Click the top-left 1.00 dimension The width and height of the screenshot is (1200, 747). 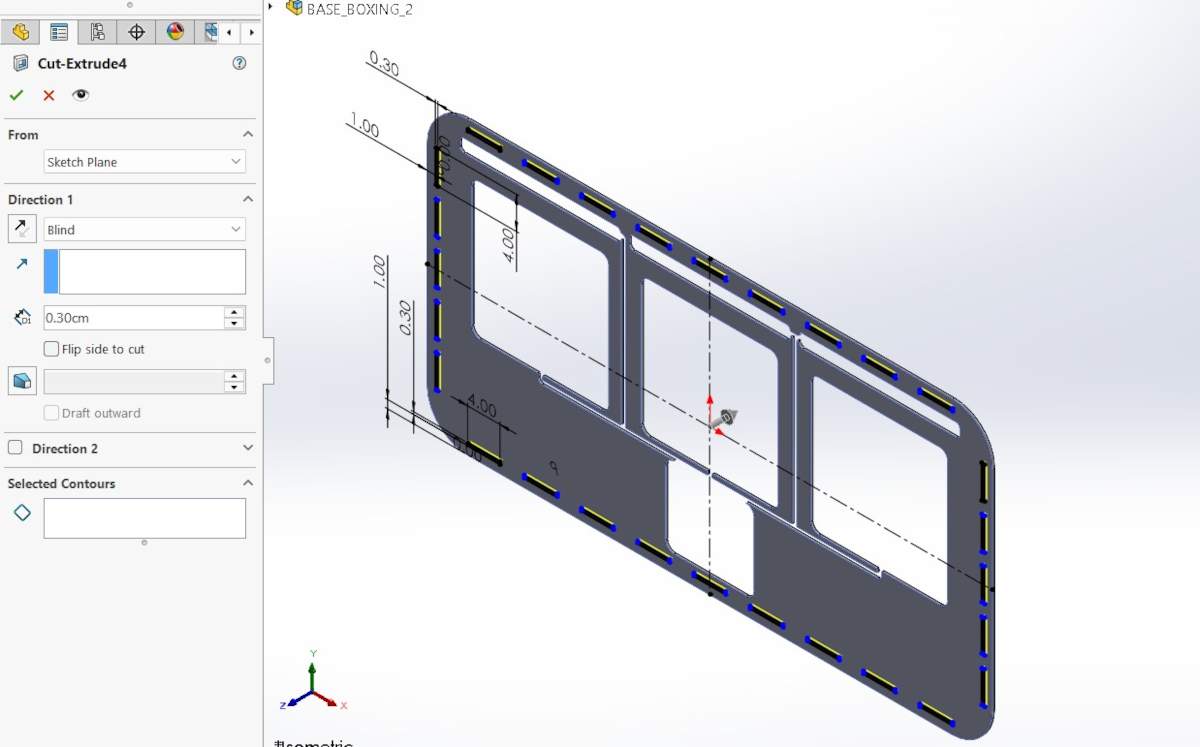click(x=364, y=127)
